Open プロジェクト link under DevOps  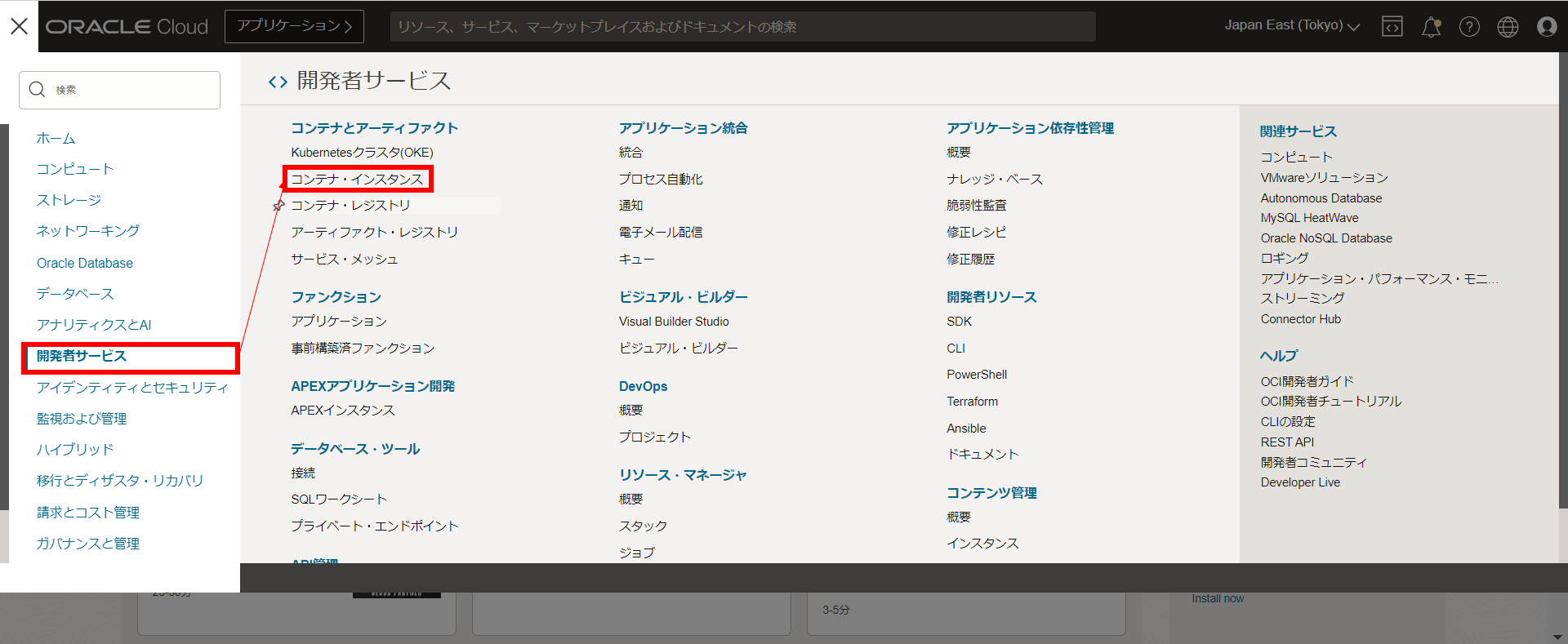point(655,437)
